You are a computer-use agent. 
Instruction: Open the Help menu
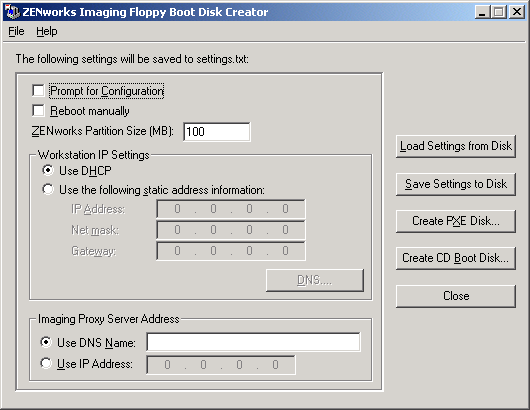point(47,31)
